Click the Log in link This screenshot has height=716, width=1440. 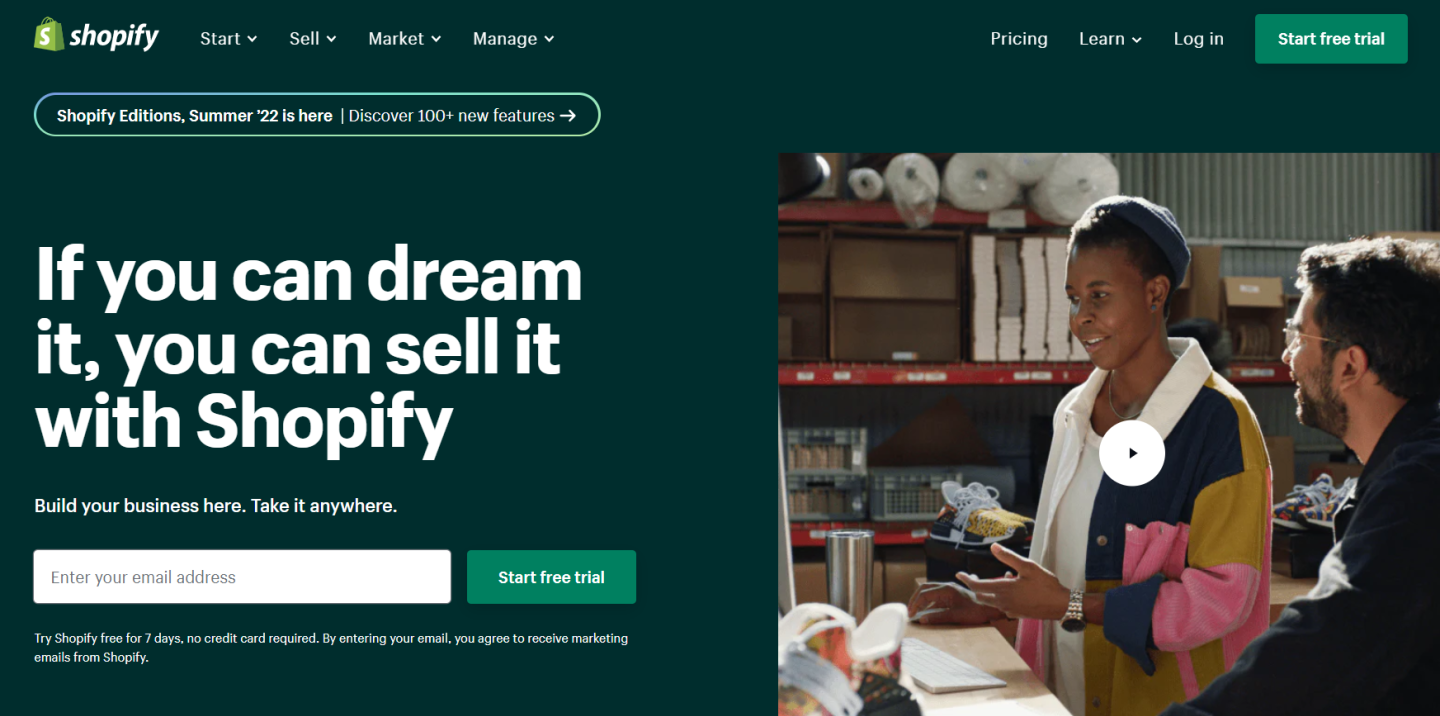click(1198, 39)
